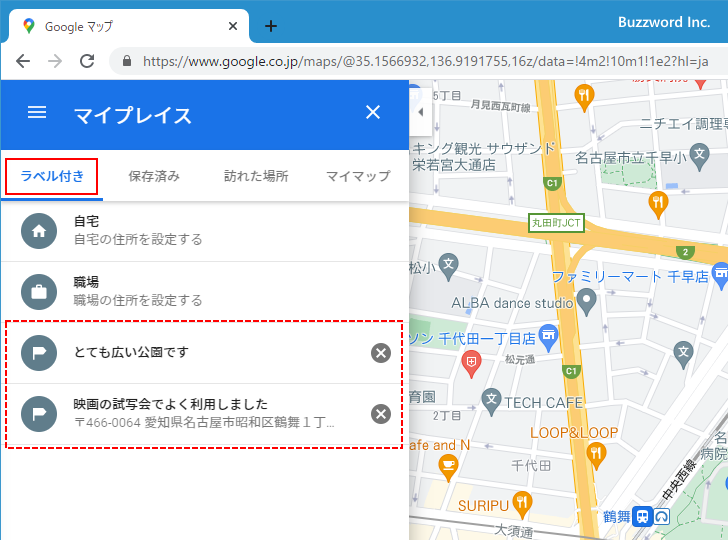Screen dimensions: 728x540
Task: Click the flag icon for 映画の試写会 entry
Action: coord(39,414)
